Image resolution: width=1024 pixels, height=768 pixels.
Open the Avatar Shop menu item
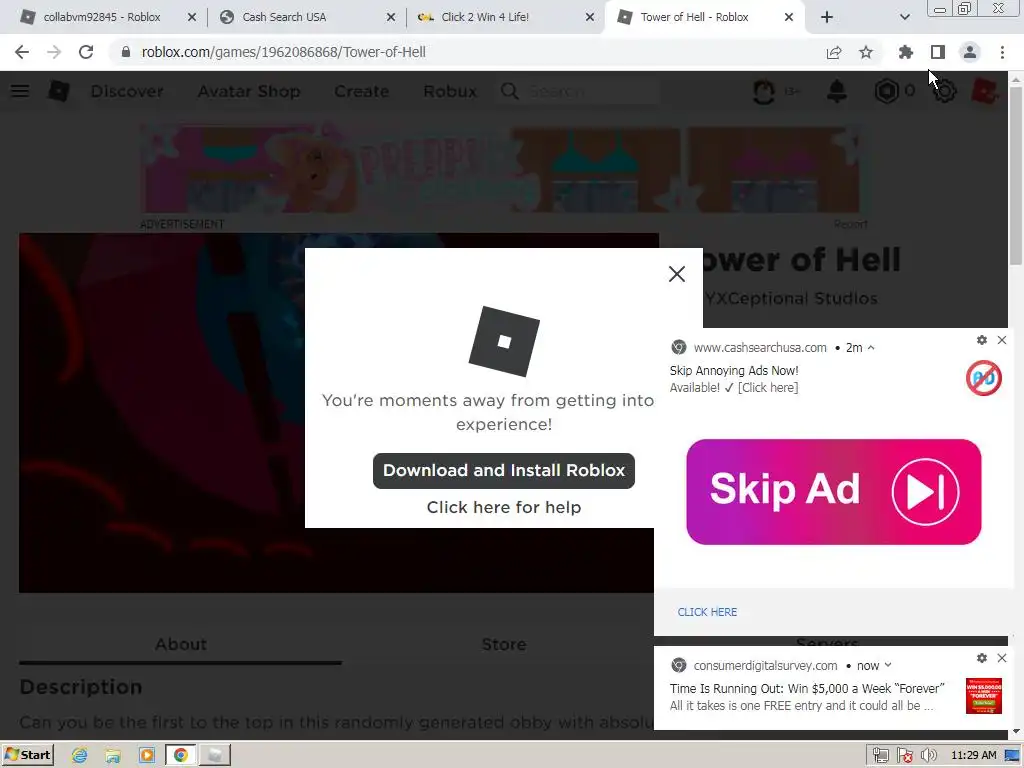[x=249, y=91]
